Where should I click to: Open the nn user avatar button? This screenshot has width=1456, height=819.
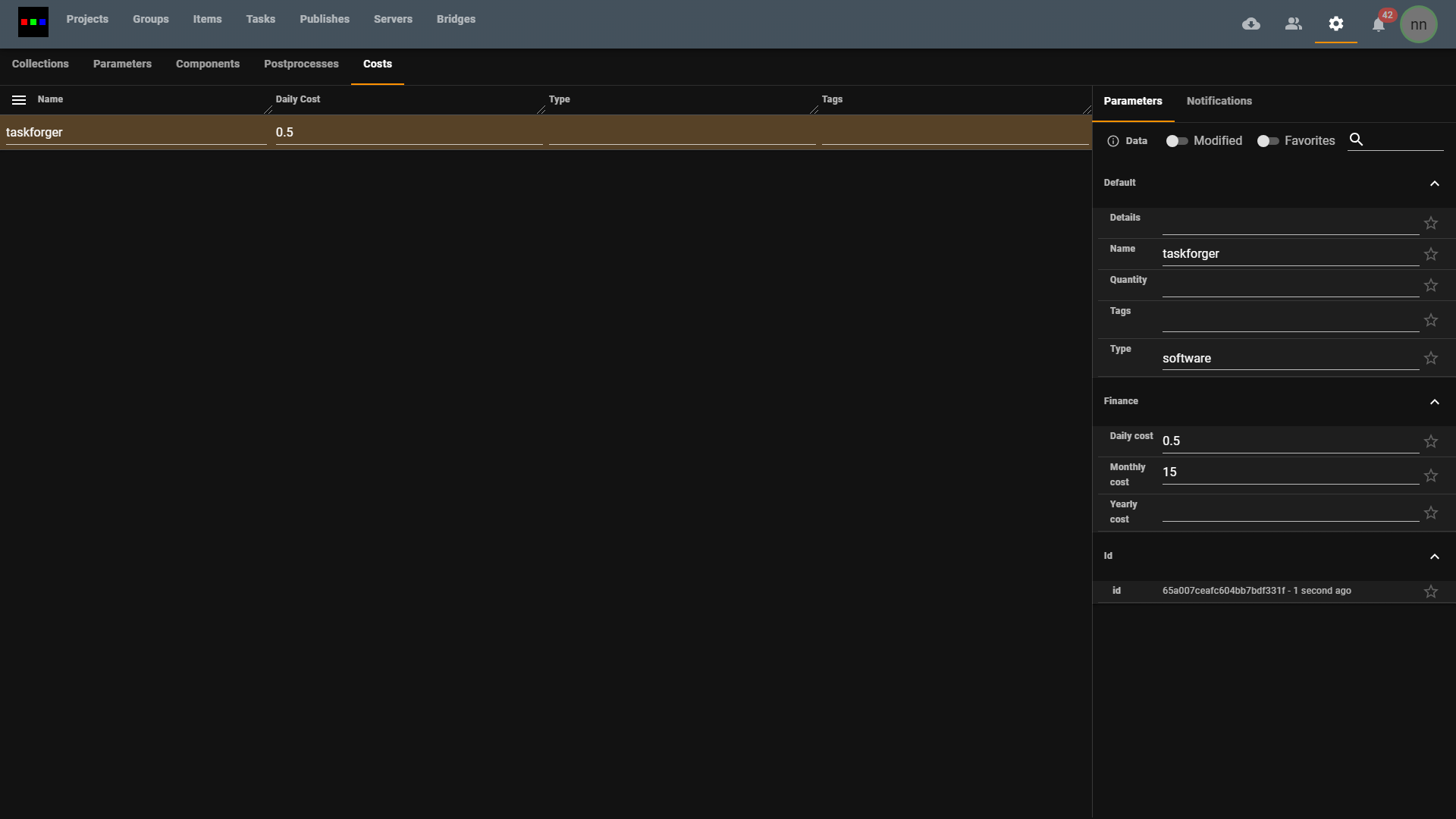click(1418, 24)
